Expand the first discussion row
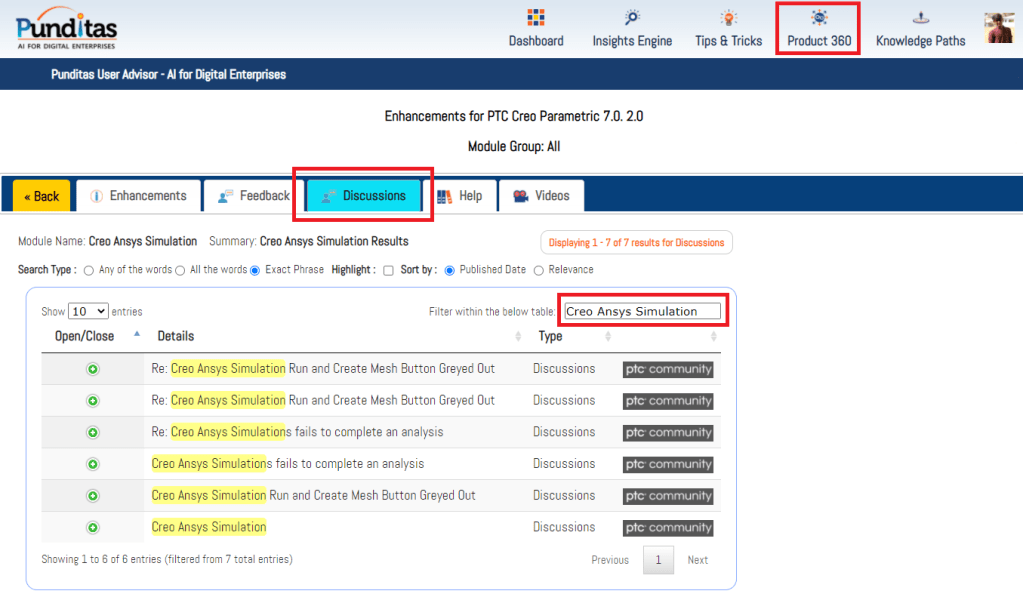 coord(92,369)
